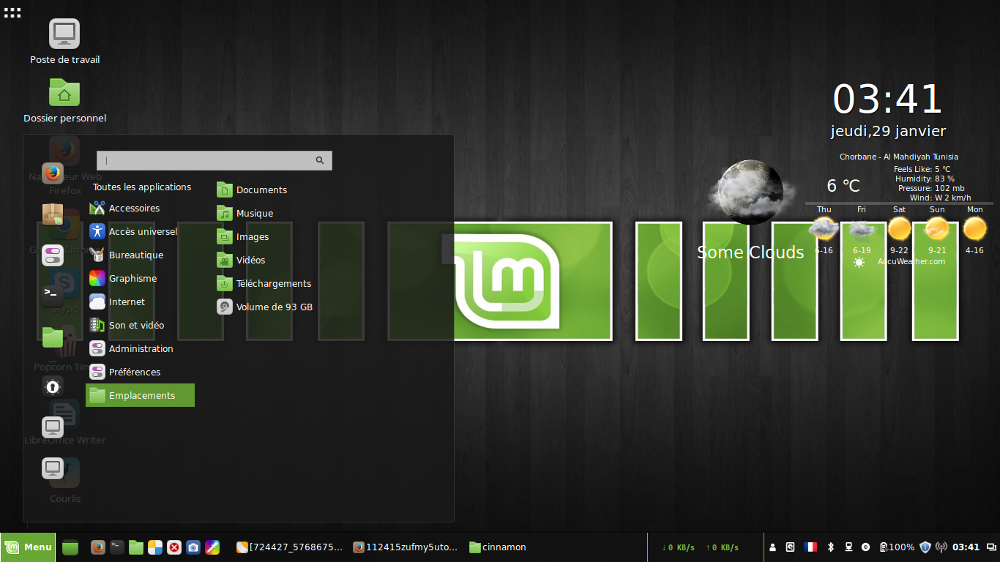1000x562 pixels.
Task: Open system settings toggle-switch favorite
Action: pyautogui.click(x=53, y=256)
